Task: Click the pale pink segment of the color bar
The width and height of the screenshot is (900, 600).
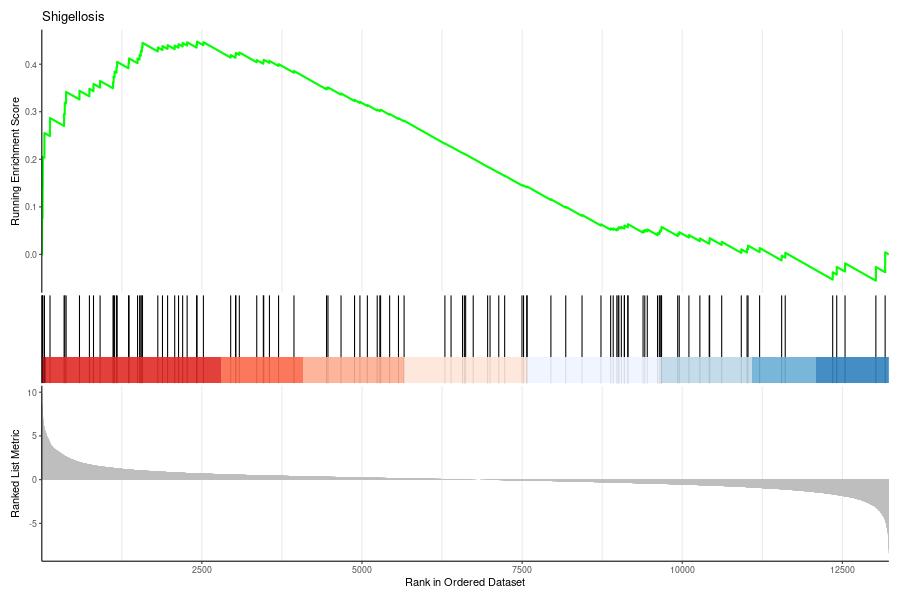Action: (x=465, y=370)
